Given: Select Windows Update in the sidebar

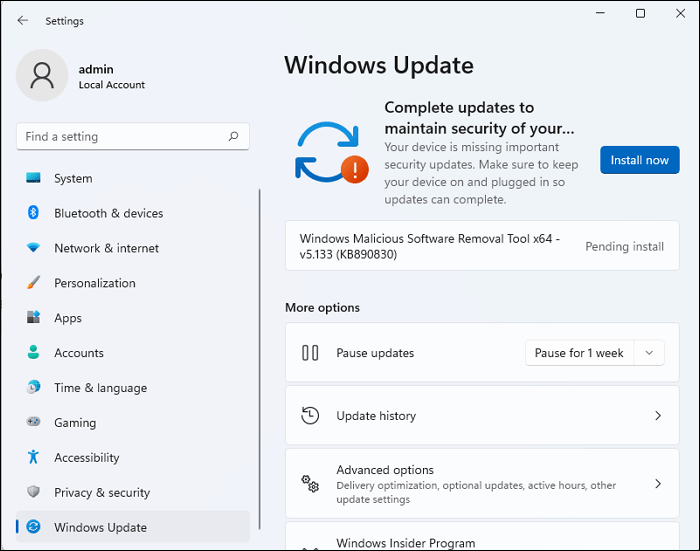Looking at the screenshot, I should 100,527.
